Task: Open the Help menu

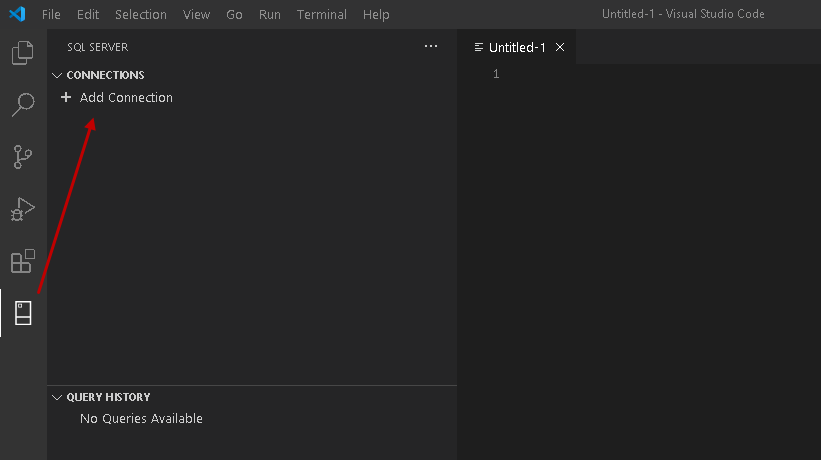Action: (376, 15)
